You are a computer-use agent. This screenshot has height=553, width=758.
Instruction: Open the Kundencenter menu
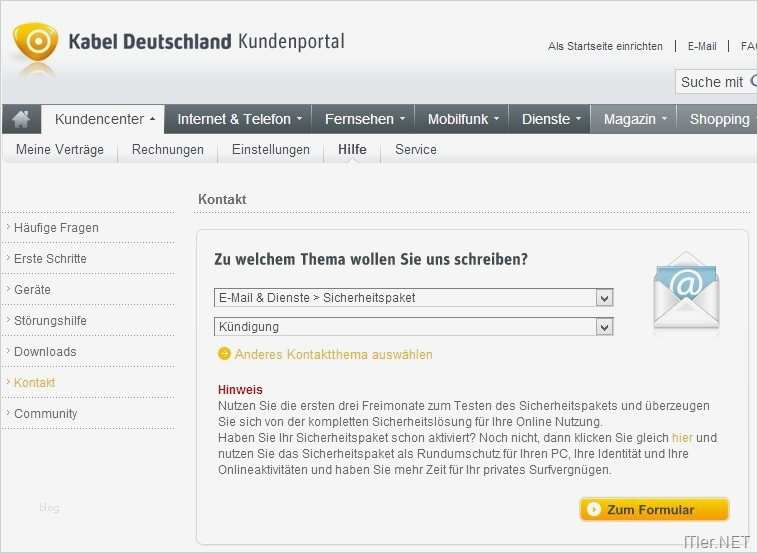point(103,119)
